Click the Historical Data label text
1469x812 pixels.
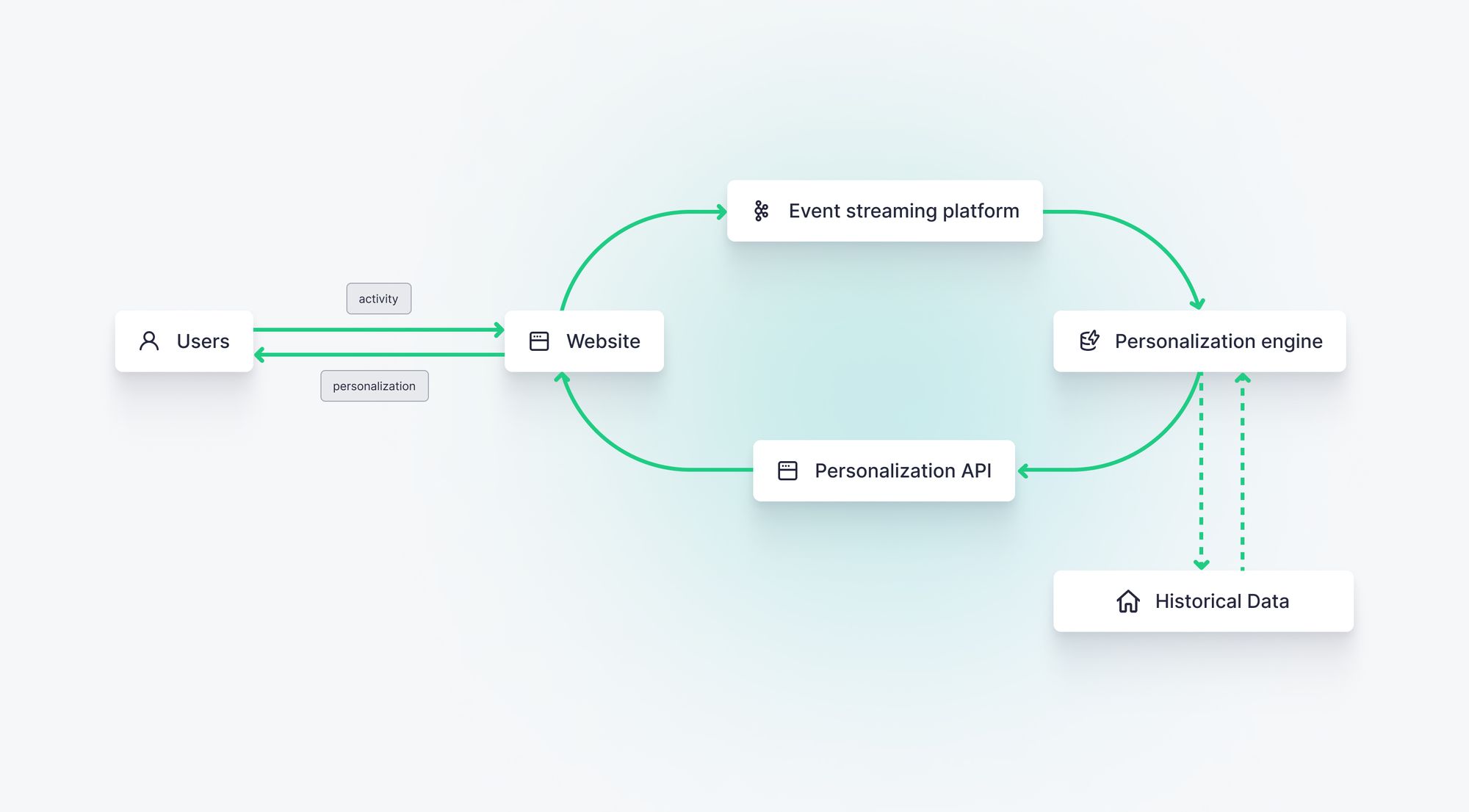coord(1221,601)
